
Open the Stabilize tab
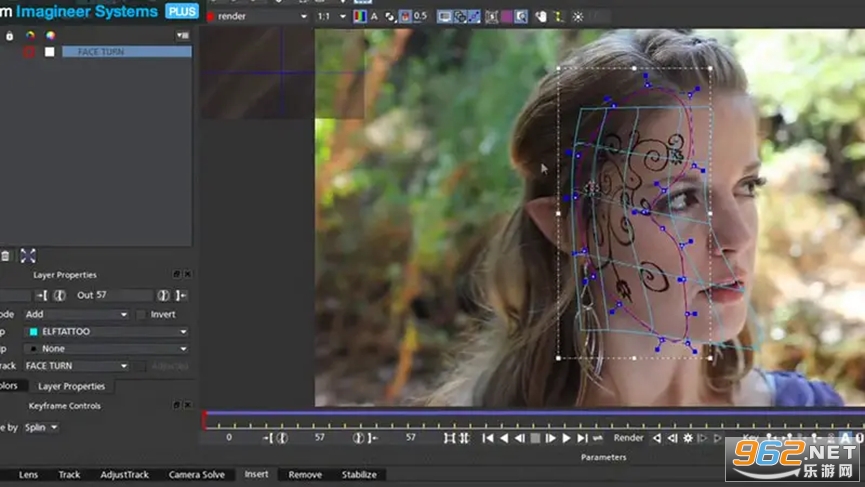(359, 475)
